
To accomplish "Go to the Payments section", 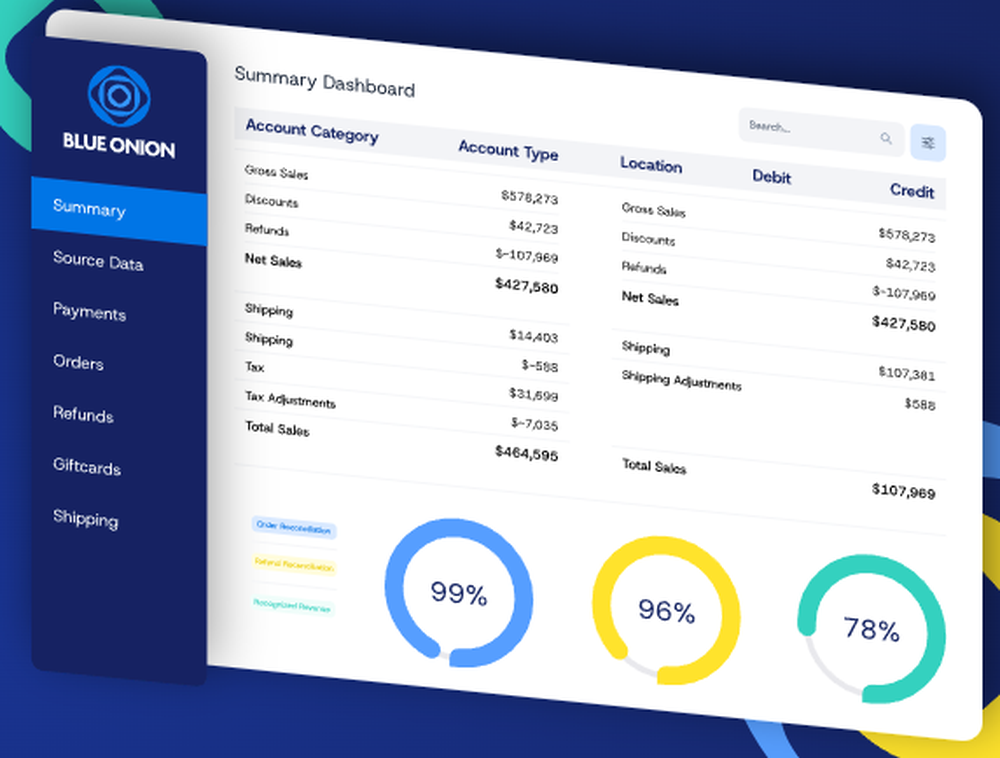I will coord(89,312).
